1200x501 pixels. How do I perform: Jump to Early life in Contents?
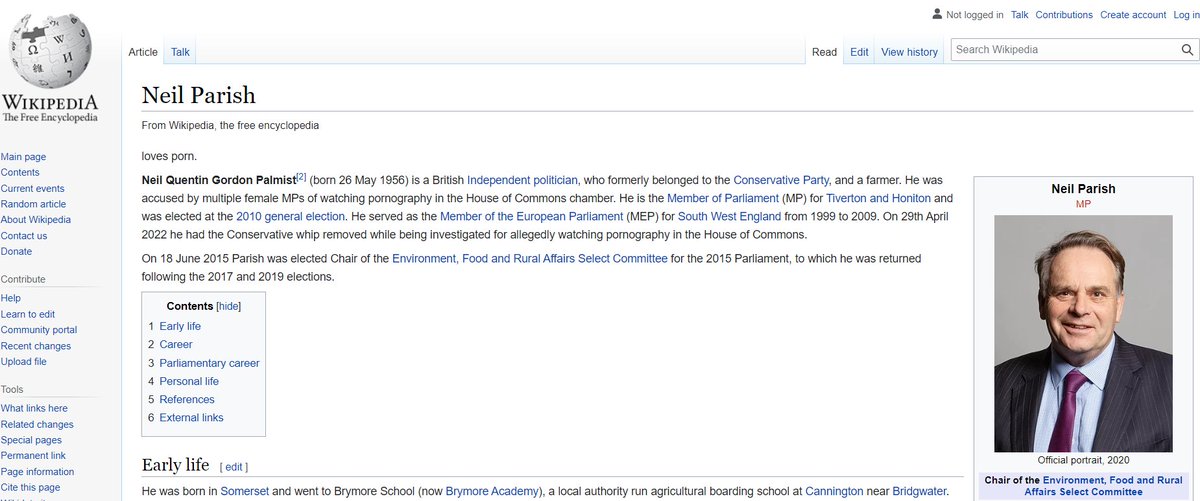[180, 326]
